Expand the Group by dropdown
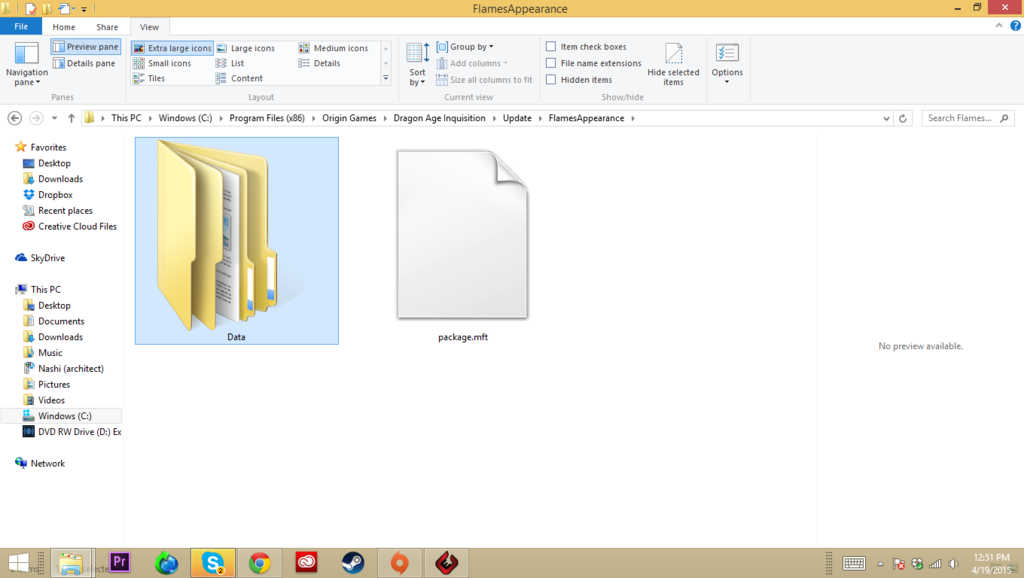The image size is (1024, 578). 465,45
